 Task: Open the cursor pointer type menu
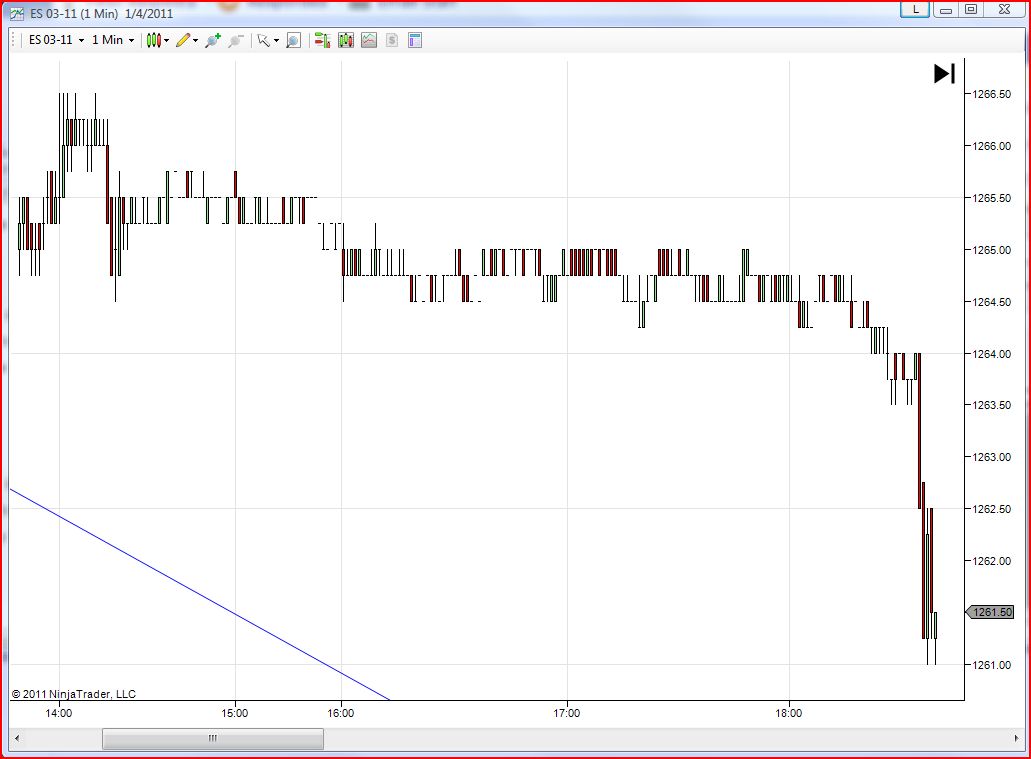(x=268, y=41)
